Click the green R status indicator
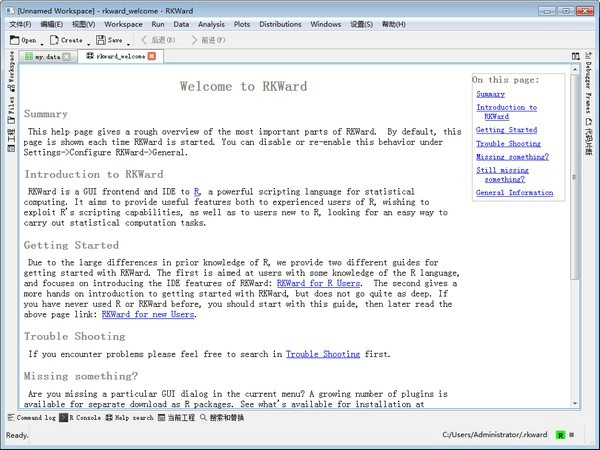This screenshot has height=450, width=600. [561, 435]
